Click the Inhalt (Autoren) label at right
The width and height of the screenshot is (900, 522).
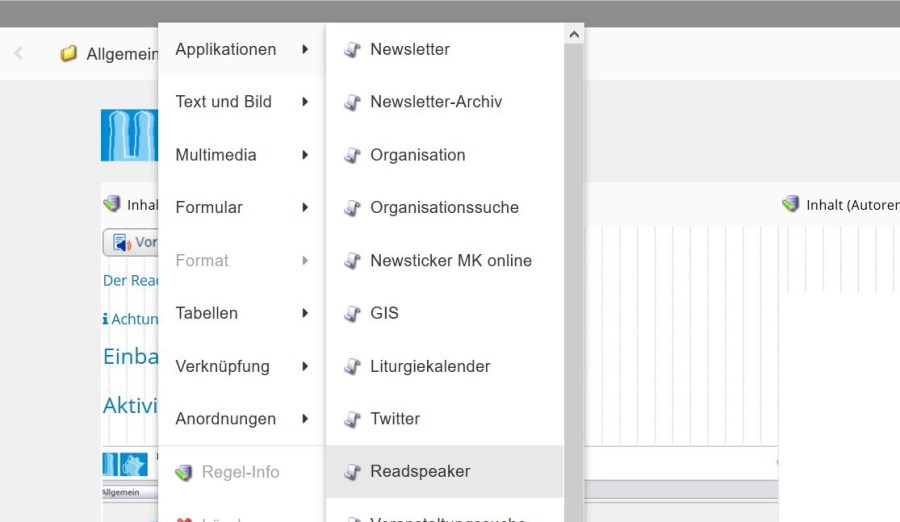(851, 205)
